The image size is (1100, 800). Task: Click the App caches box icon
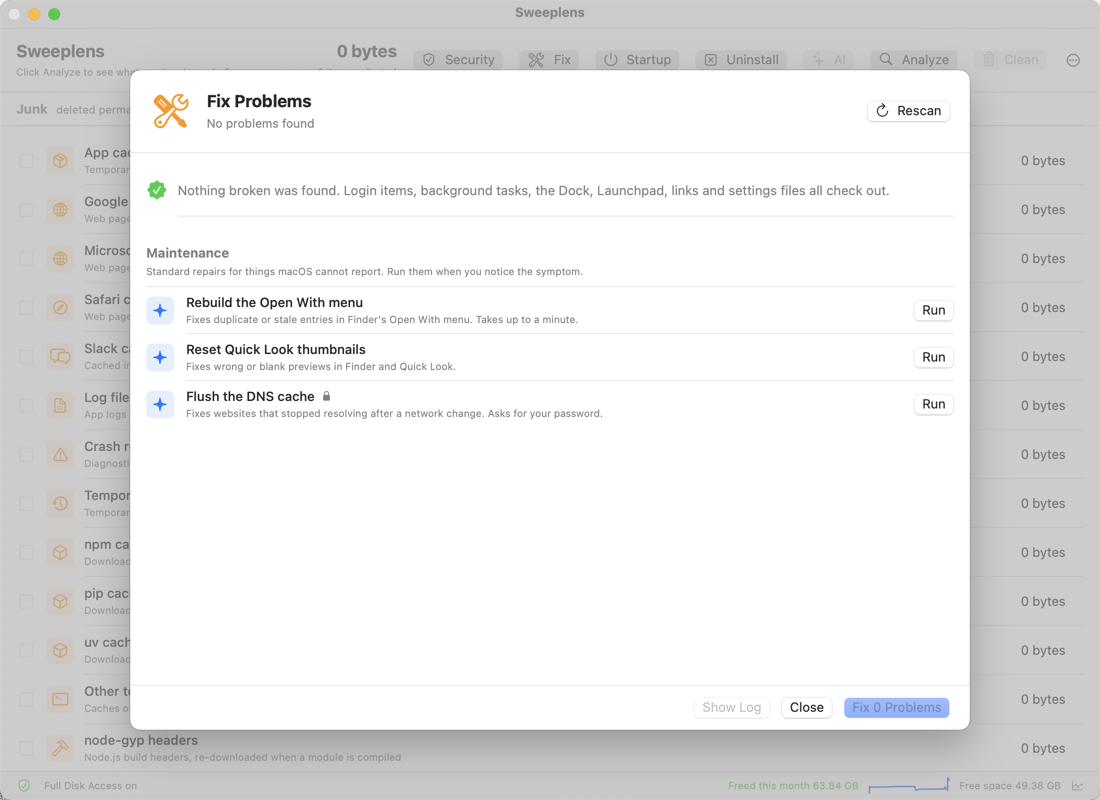coord(60,161)
